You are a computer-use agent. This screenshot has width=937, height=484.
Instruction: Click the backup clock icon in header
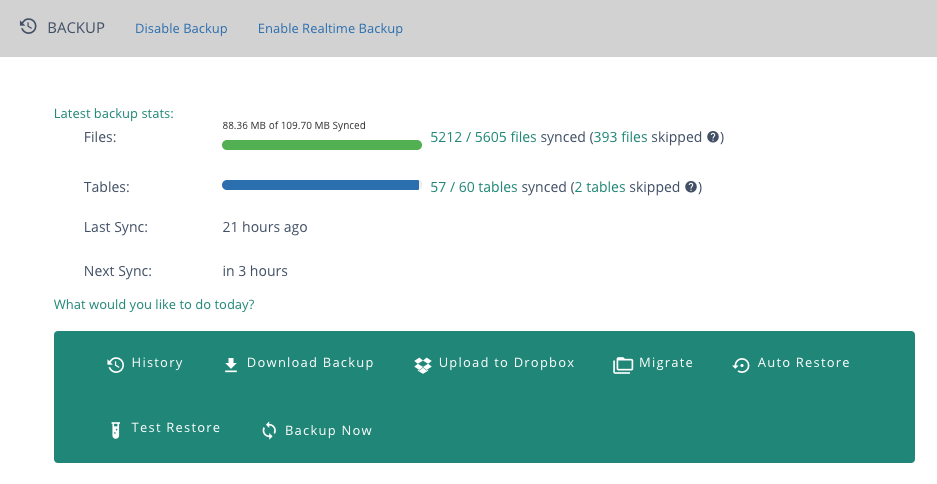point(28,27)
